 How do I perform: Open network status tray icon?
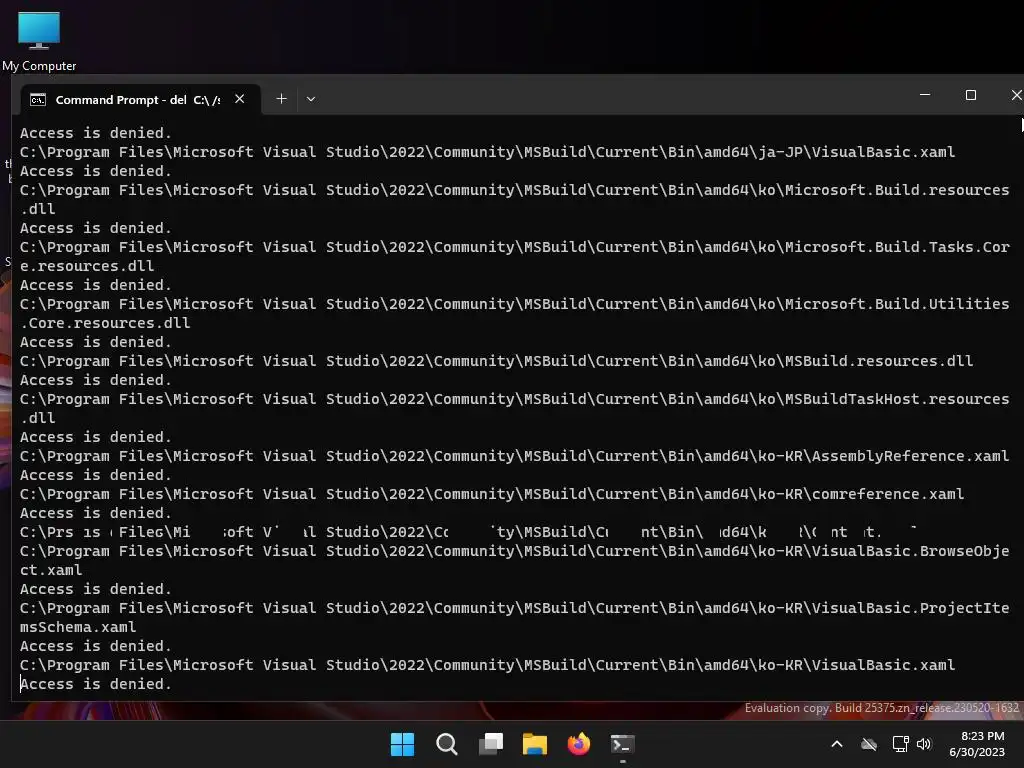click(901, 744)
